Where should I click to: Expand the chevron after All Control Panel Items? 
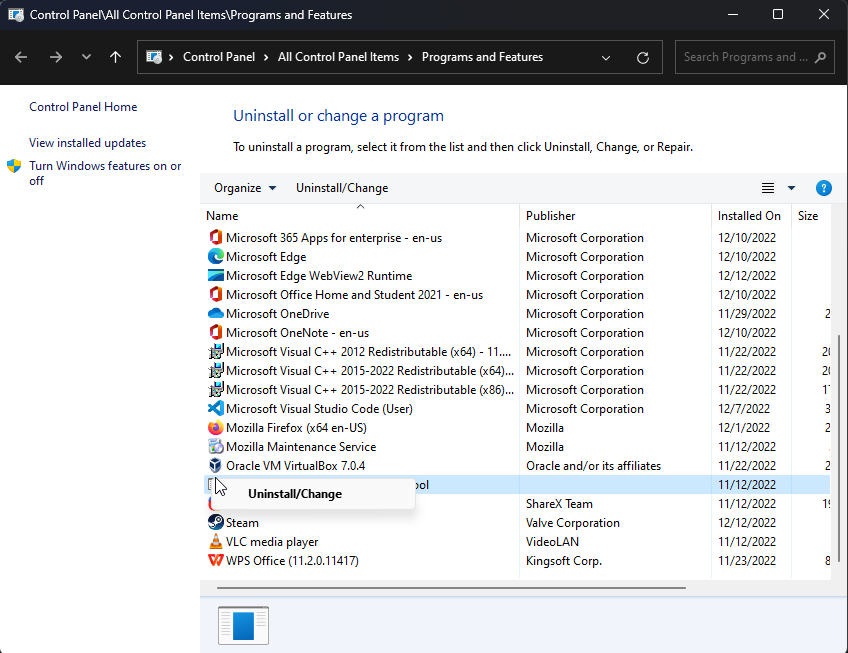410,57
